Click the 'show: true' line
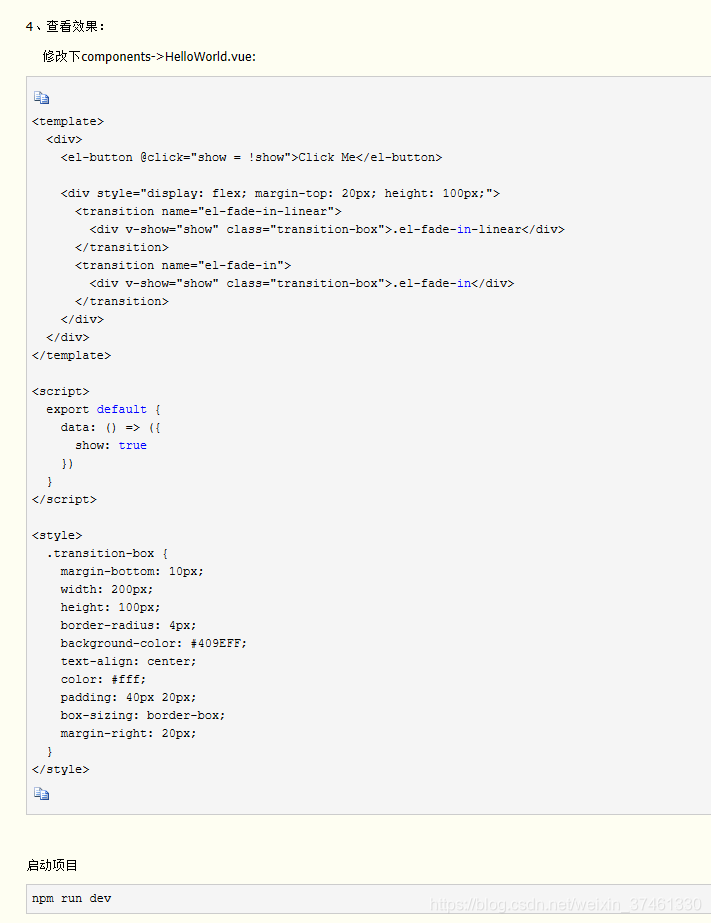This screenshot has height=923, width=711. [111, 446]
